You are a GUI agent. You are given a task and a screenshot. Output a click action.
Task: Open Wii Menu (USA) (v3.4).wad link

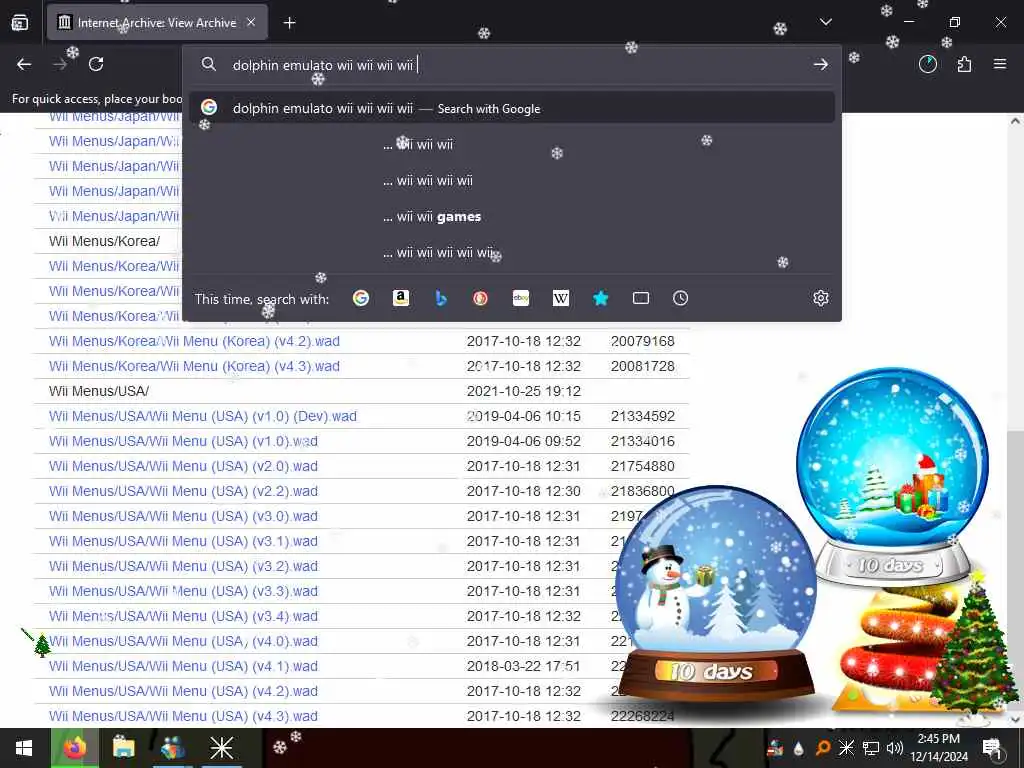click(183, 616)
